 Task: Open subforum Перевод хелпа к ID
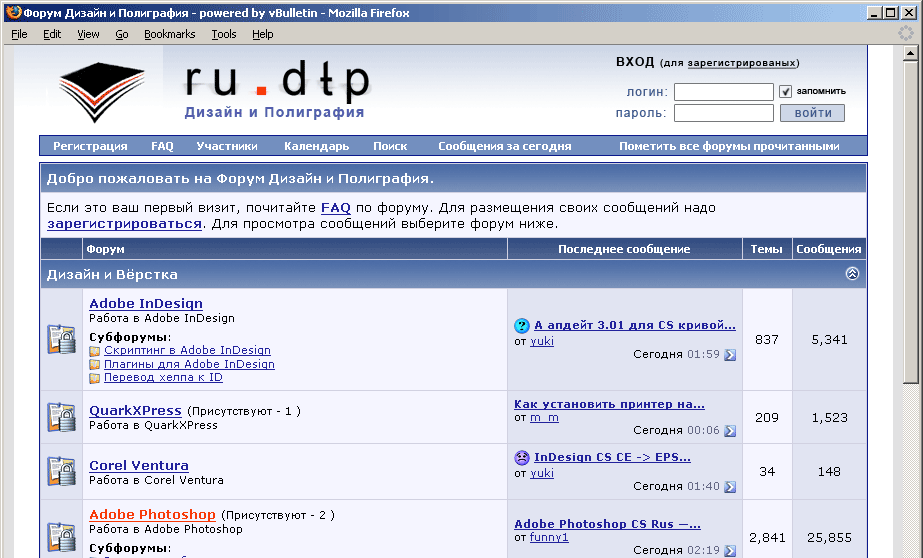[163, 377]
